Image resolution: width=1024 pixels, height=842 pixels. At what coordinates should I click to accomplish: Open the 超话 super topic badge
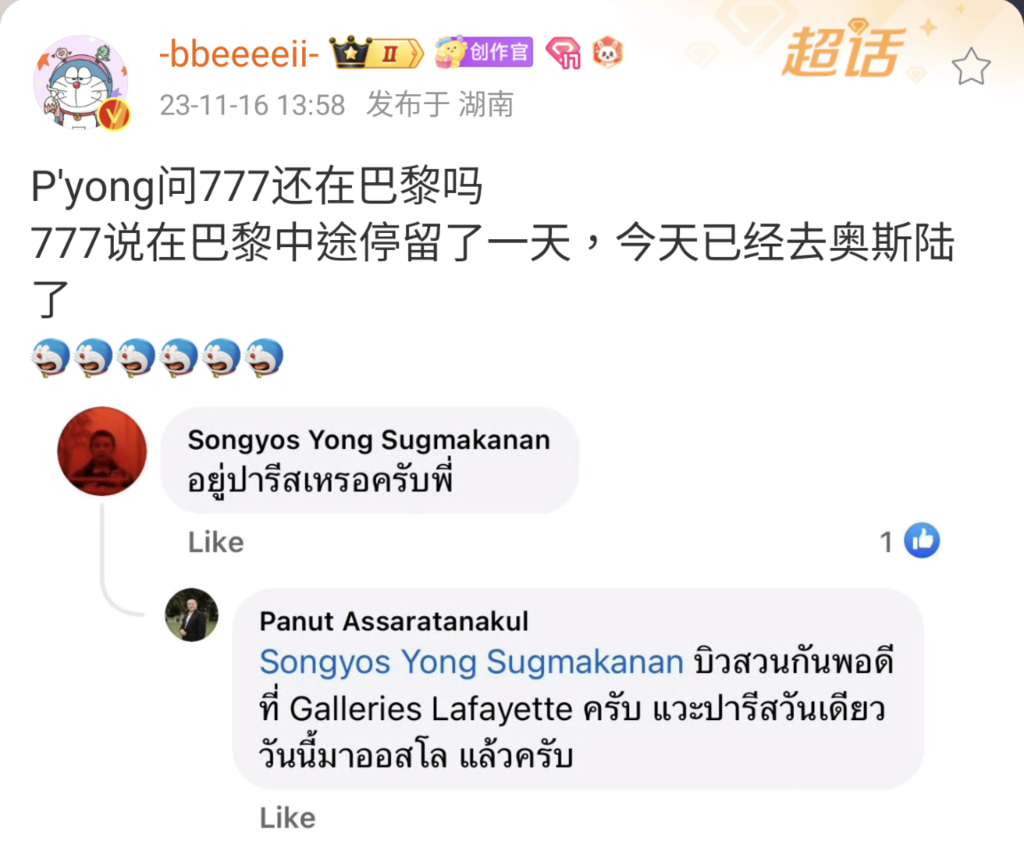pos(843,50)
